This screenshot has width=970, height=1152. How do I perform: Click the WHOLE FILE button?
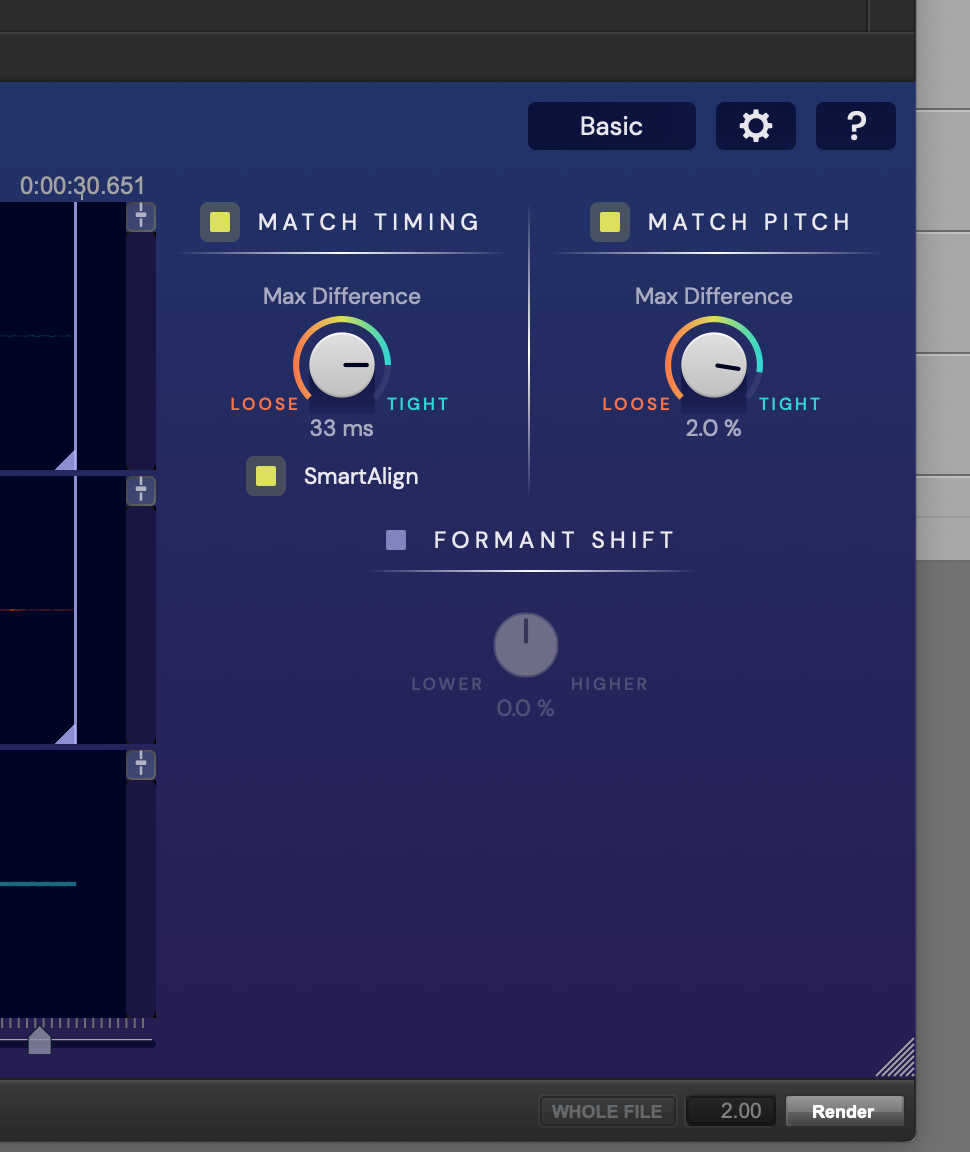click(607, 1111)
